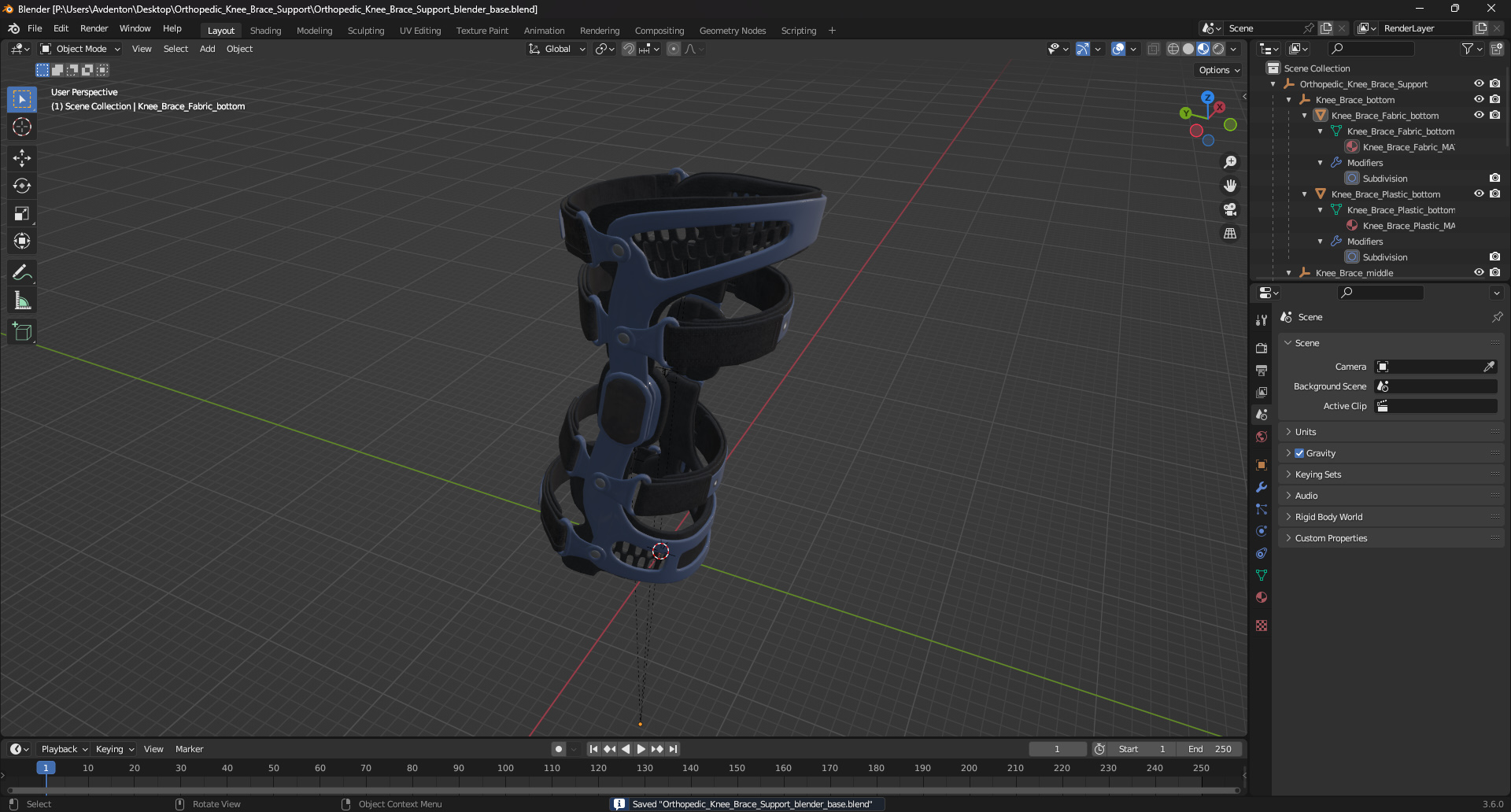This screenshot has width=1511, height=812.
Task: Hide Orthopedic_Knee_Brace_Support in viewport
Action: (x=1479, y=83)
